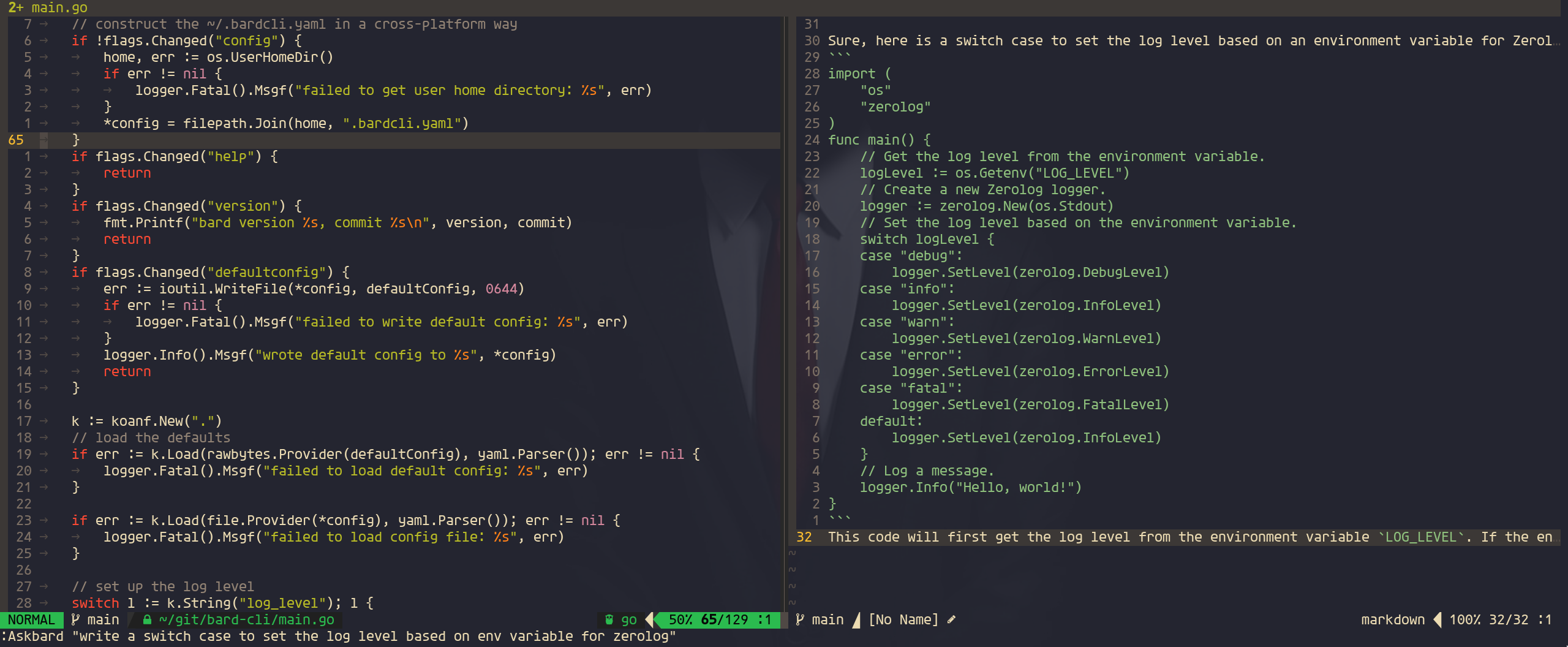Click the zerolog.ErrorLevel line
1568x647 pixels.
1030,371
